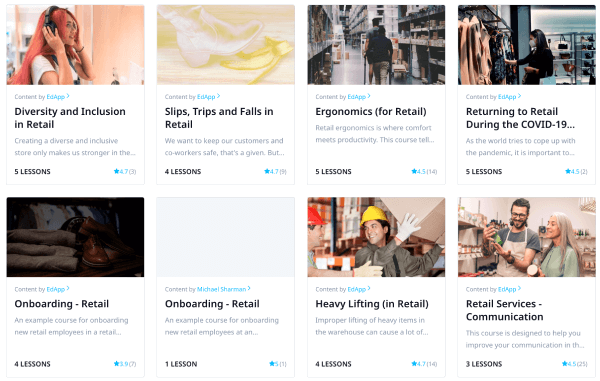Click description "Creating a diverse and inclusive store"
This screenshot has width=600, height=381.
[x=75, y=147]
